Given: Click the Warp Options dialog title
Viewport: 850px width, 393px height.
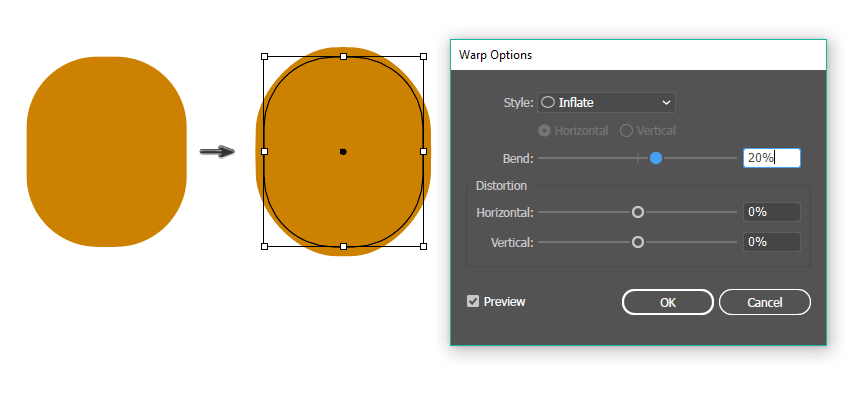Looking at the screenshot, I should pos(495,55).
